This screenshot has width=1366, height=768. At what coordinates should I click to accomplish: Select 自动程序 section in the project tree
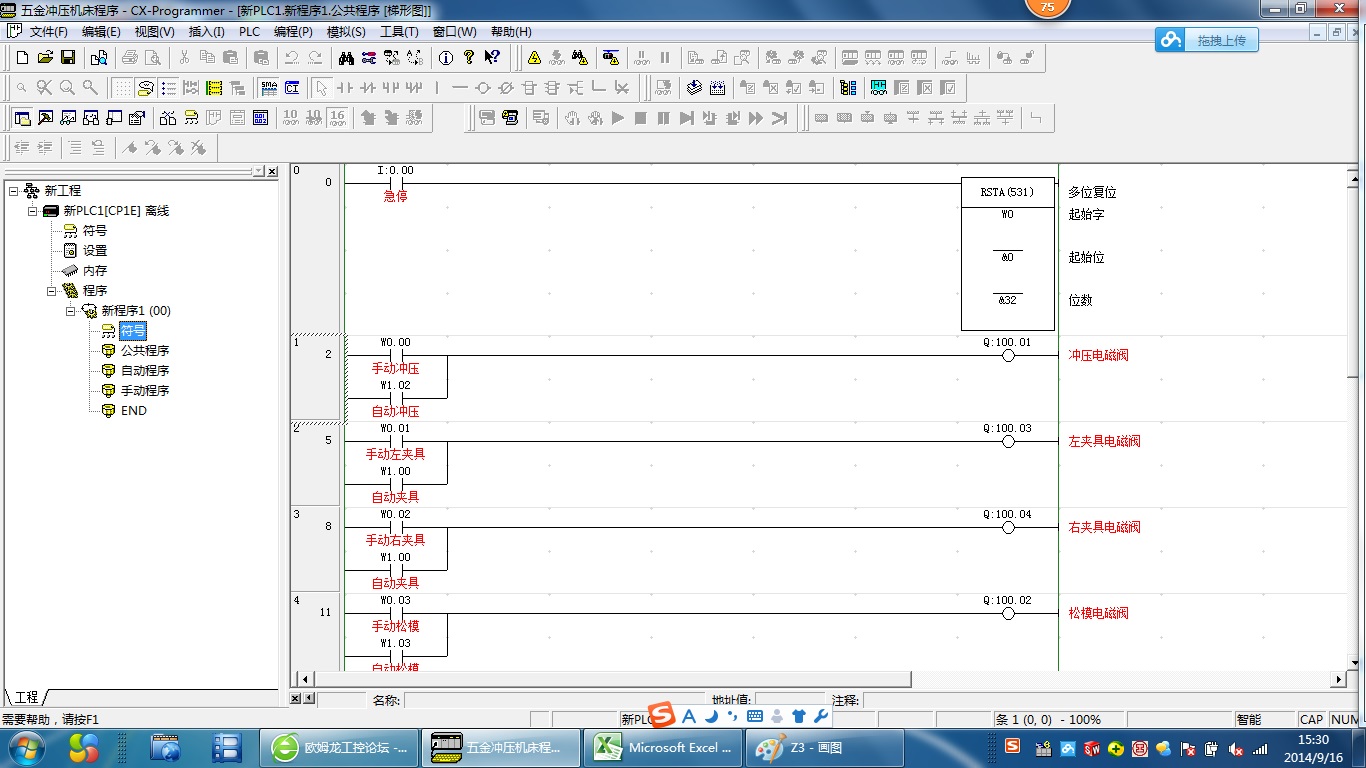click(145, 371)
